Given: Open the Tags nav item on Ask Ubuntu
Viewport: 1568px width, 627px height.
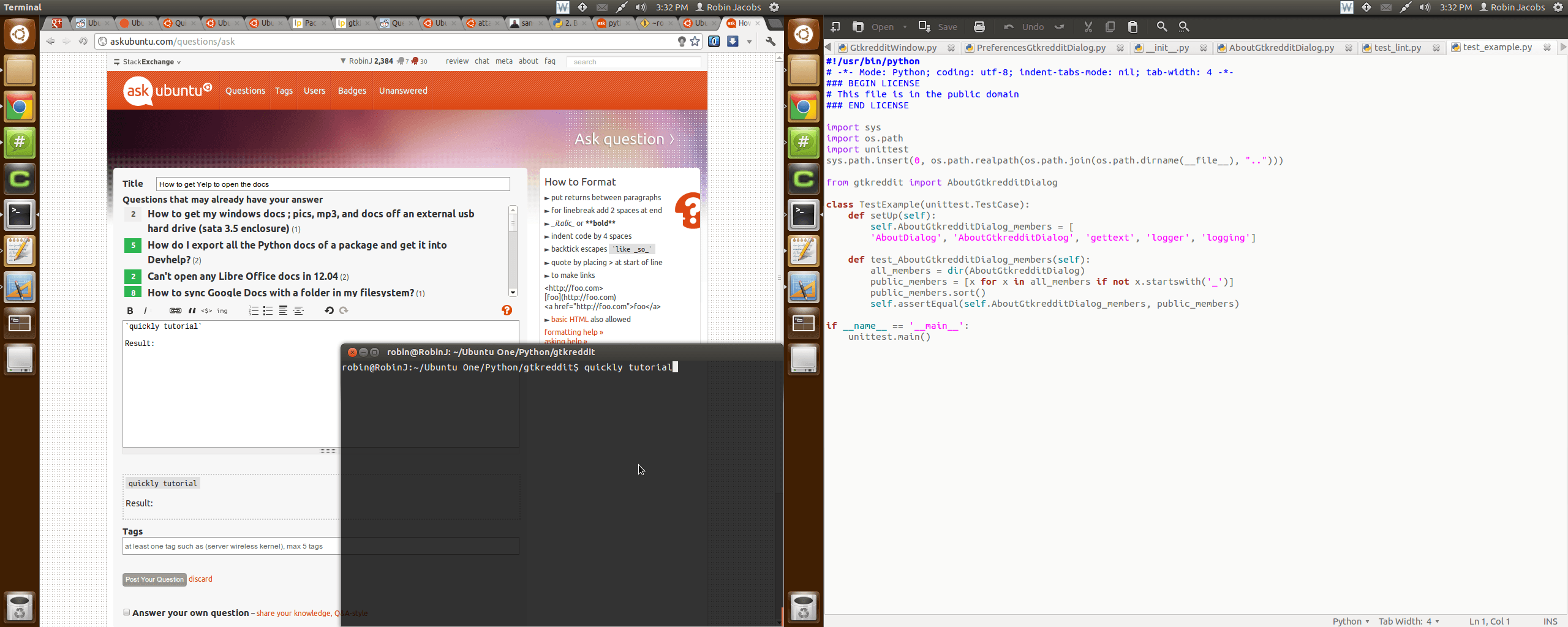Looking at the screenshot, I should (x=284, y=91).
